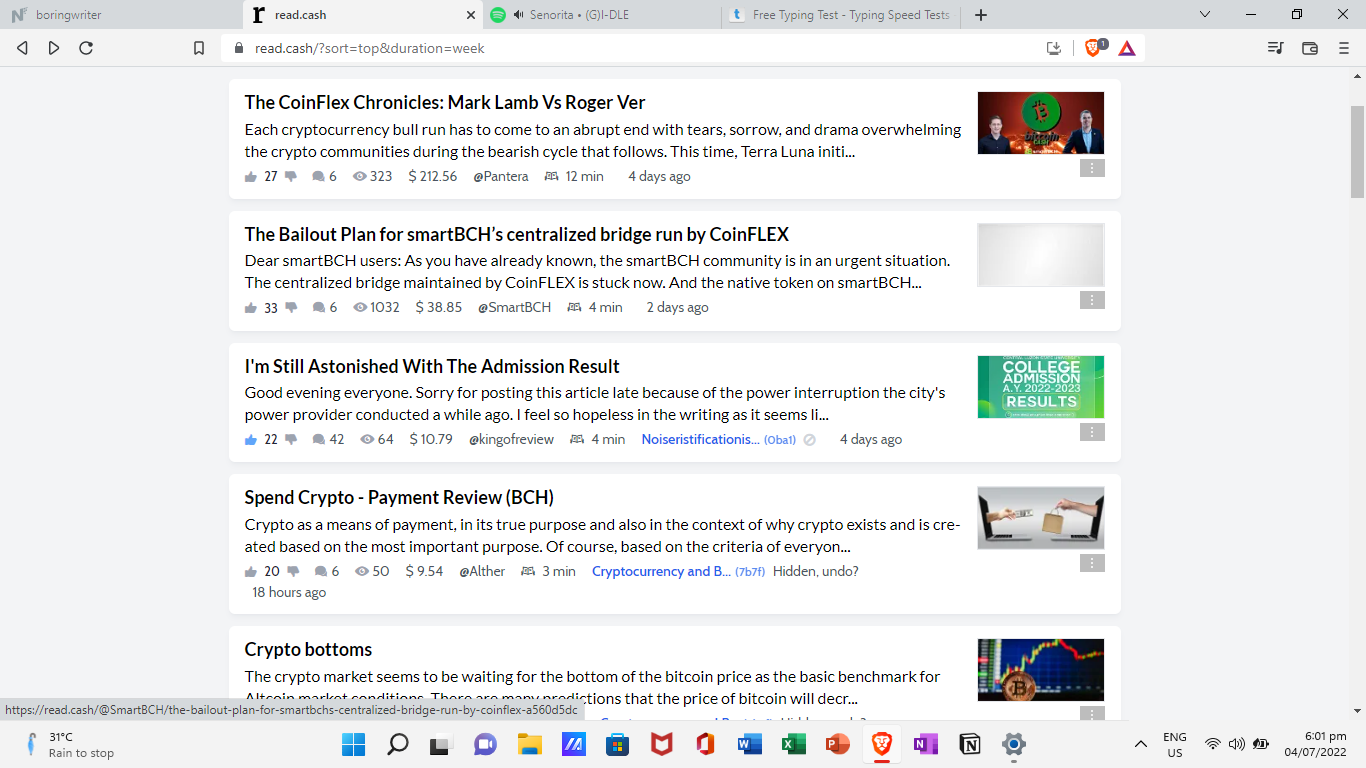Go forward to the next page

(54, 48)
